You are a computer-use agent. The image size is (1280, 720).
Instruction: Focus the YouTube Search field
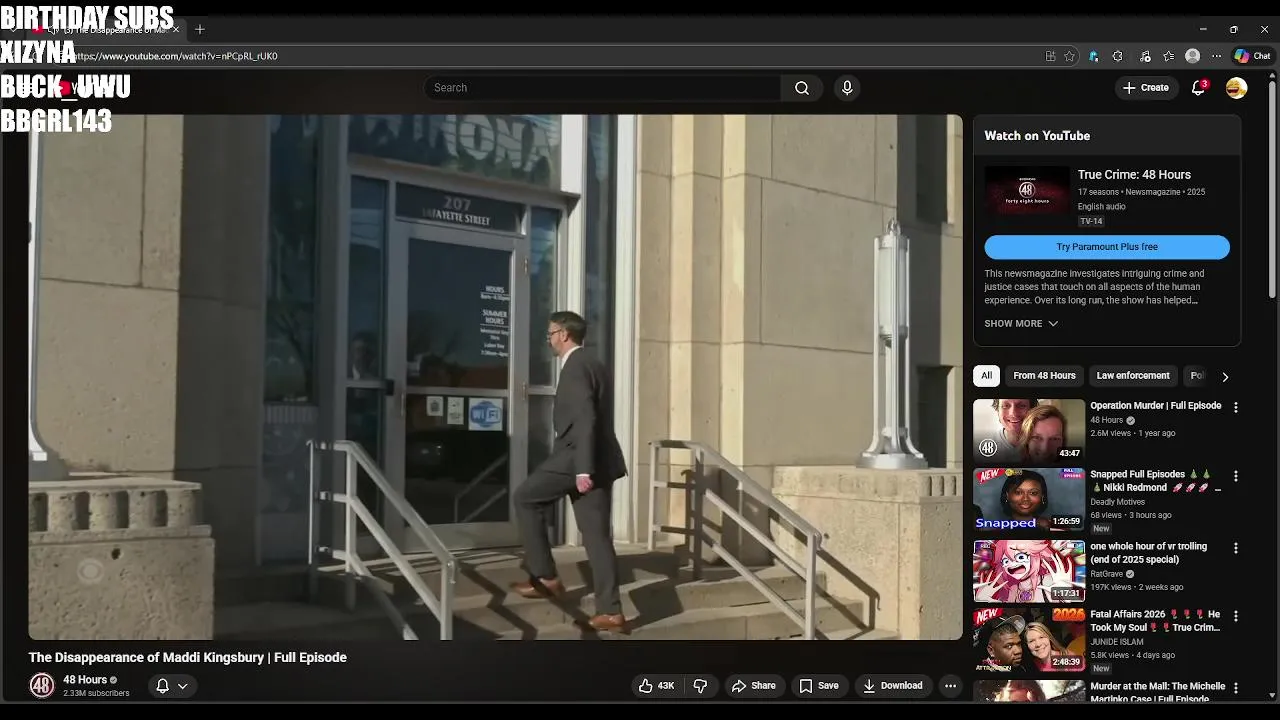pyautogui.click(x=602, y=88)
